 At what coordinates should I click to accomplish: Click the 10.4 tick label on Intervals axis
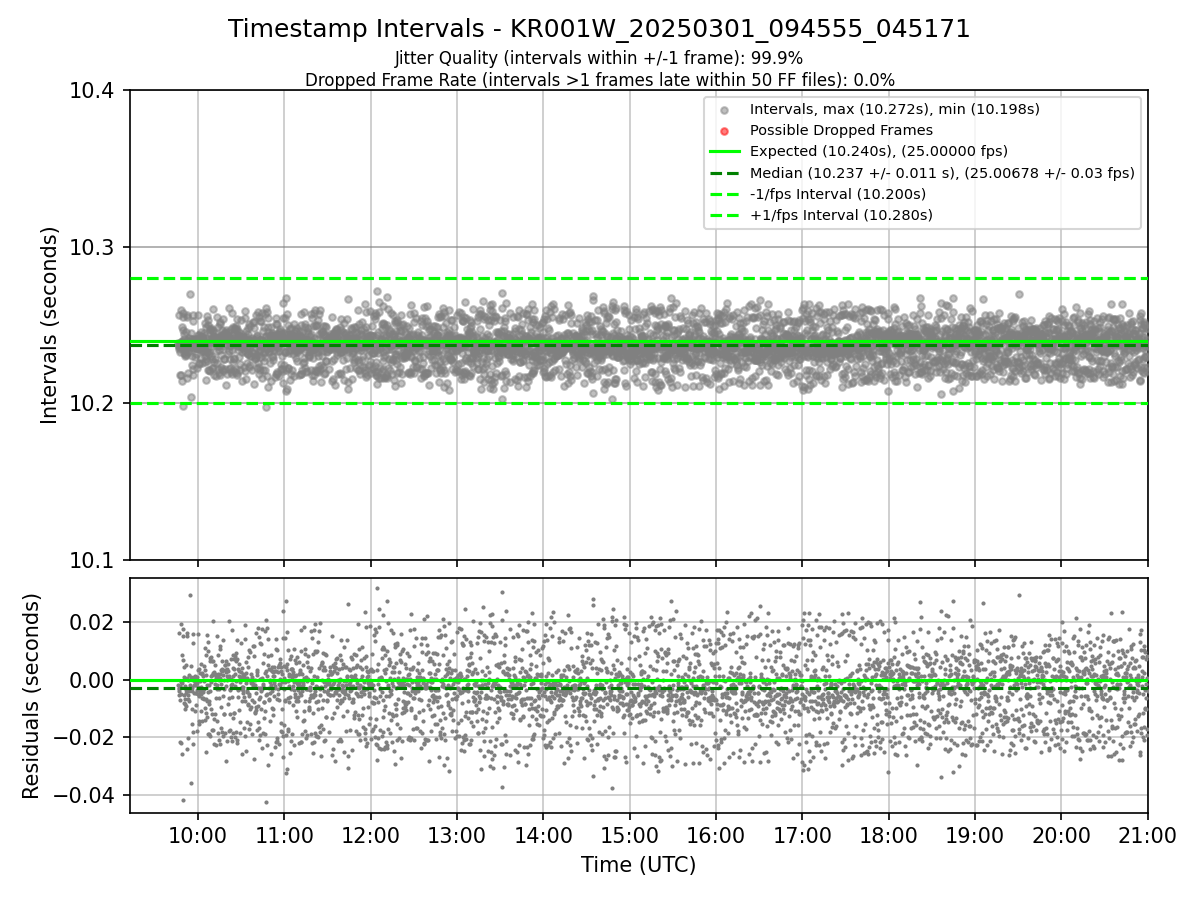click(x=92, y=91)
